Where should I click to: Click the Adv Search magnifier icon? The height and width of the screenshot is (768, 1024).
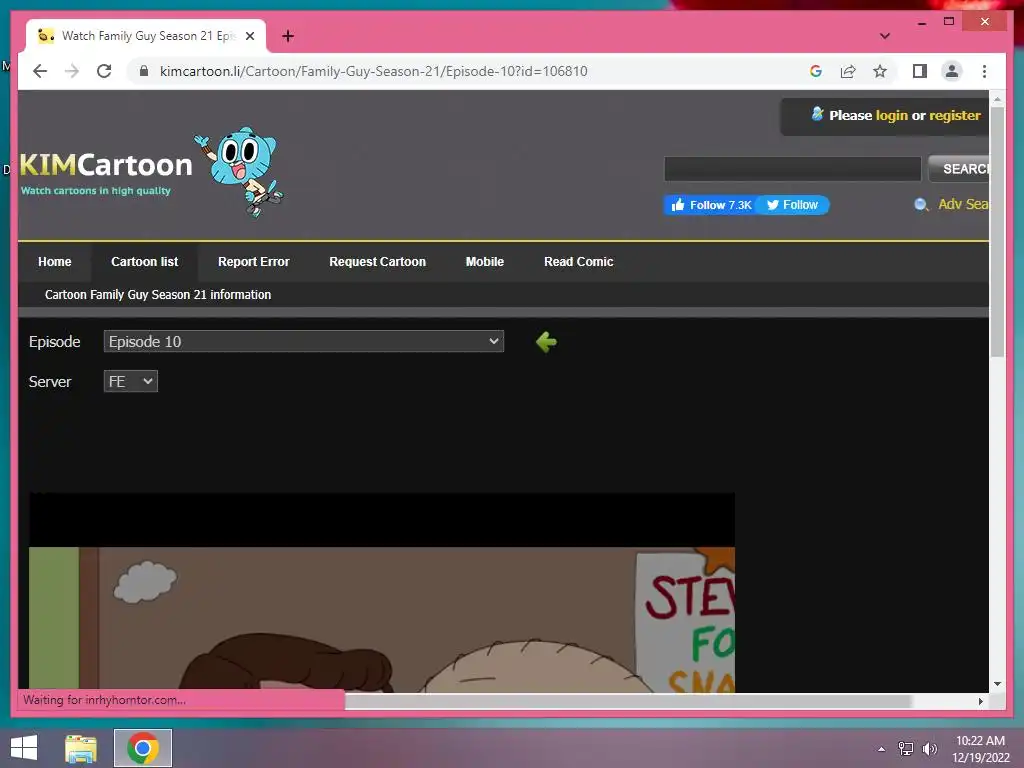[x=921, y=205]
